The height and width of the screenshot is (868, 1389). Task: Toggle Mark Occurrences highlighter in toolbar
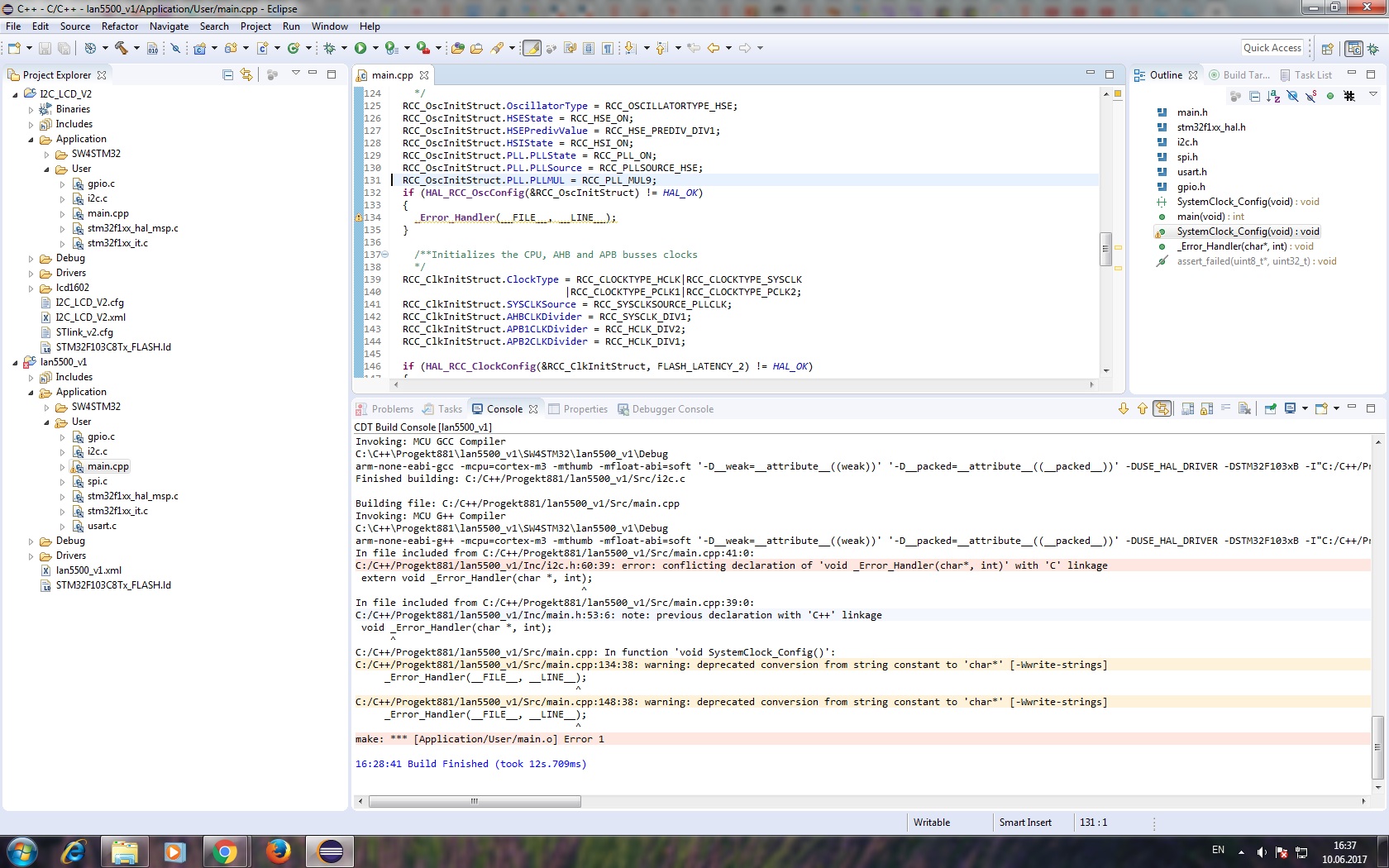[532, 48]
